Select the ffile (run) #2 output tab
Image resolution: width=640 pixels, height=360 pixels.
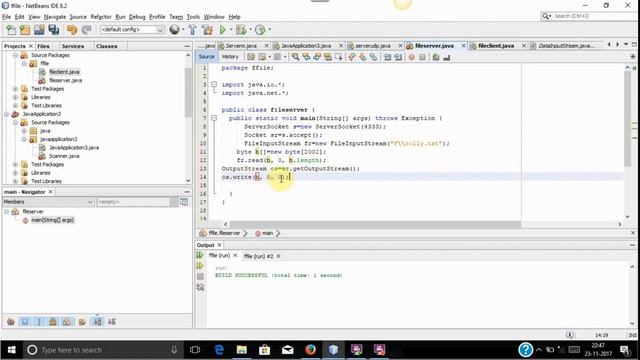click(x=258, y=256)
